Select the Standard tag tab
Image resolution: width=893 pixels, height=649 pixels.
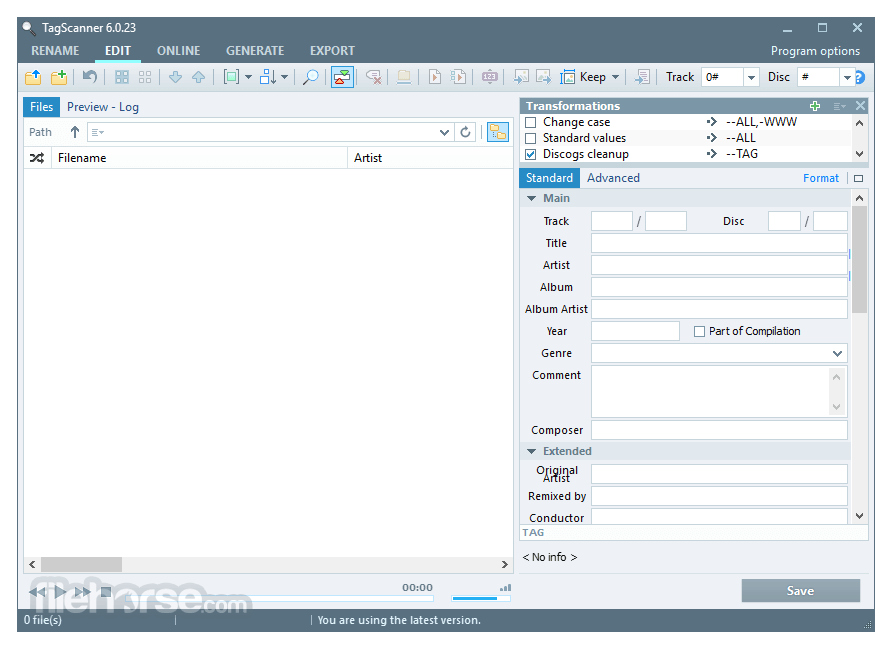(550, 178)
